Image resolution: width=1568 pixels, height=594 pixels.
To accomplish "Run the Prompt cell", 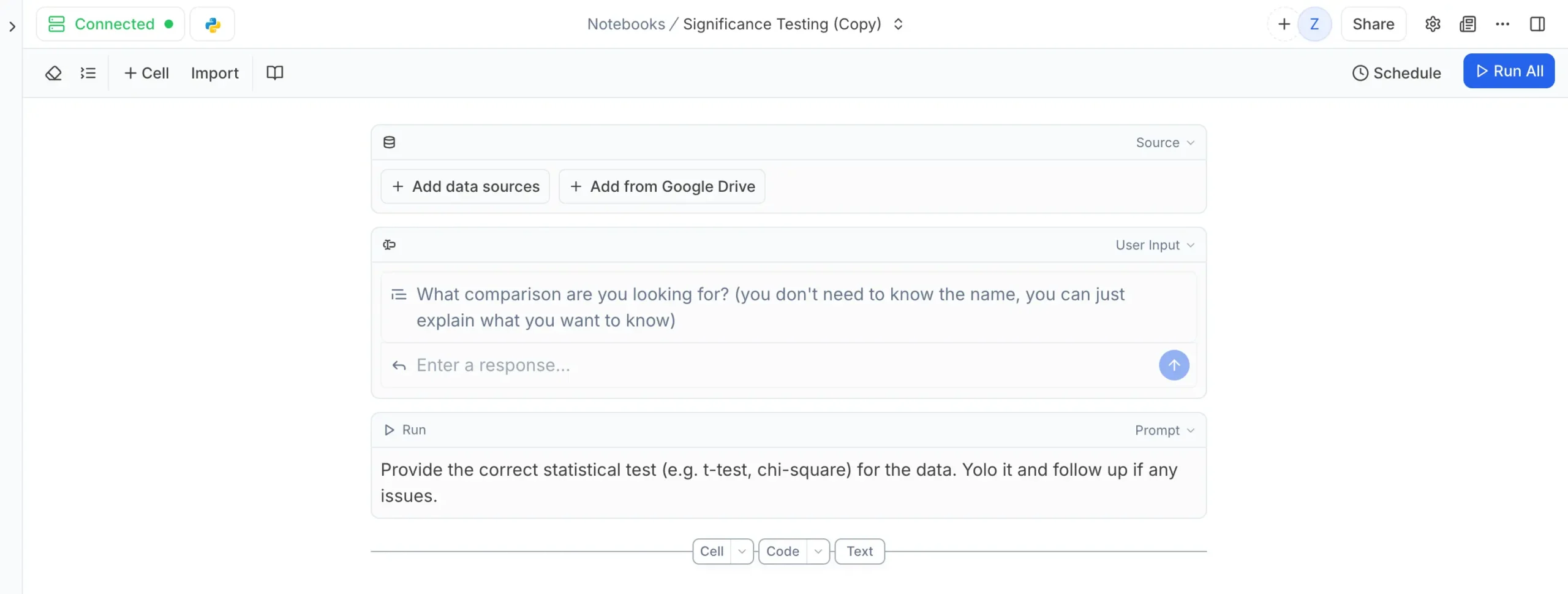I will [x=405, y=430].
